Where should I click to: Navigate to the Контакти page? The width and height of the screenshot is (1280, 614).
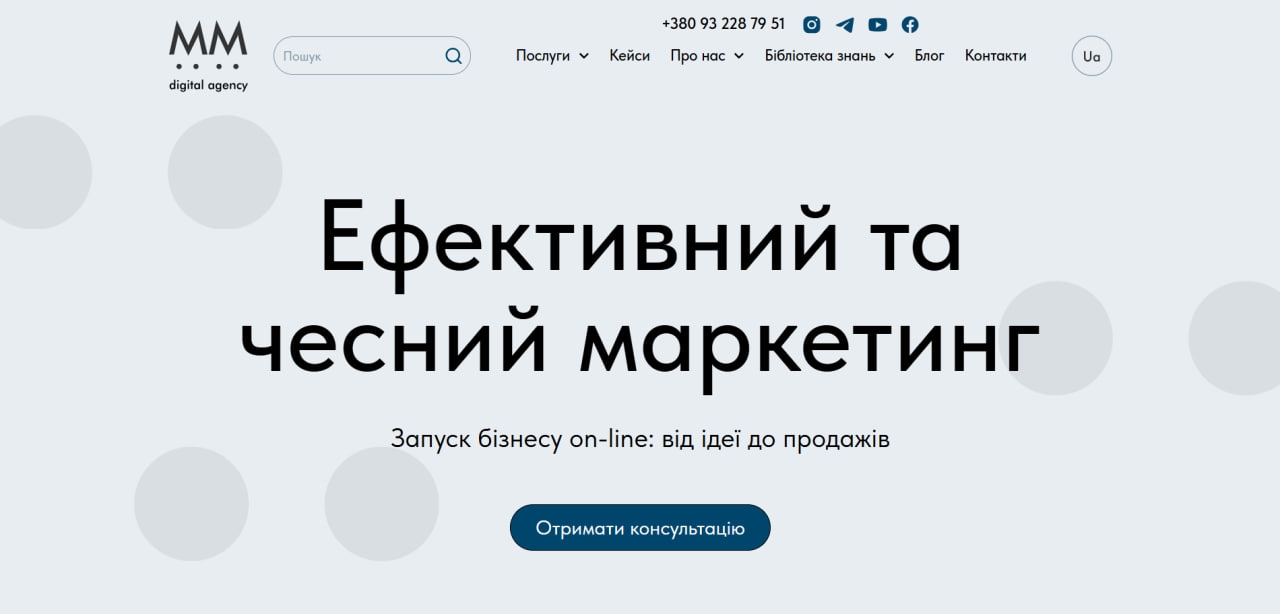pos(995,56)
